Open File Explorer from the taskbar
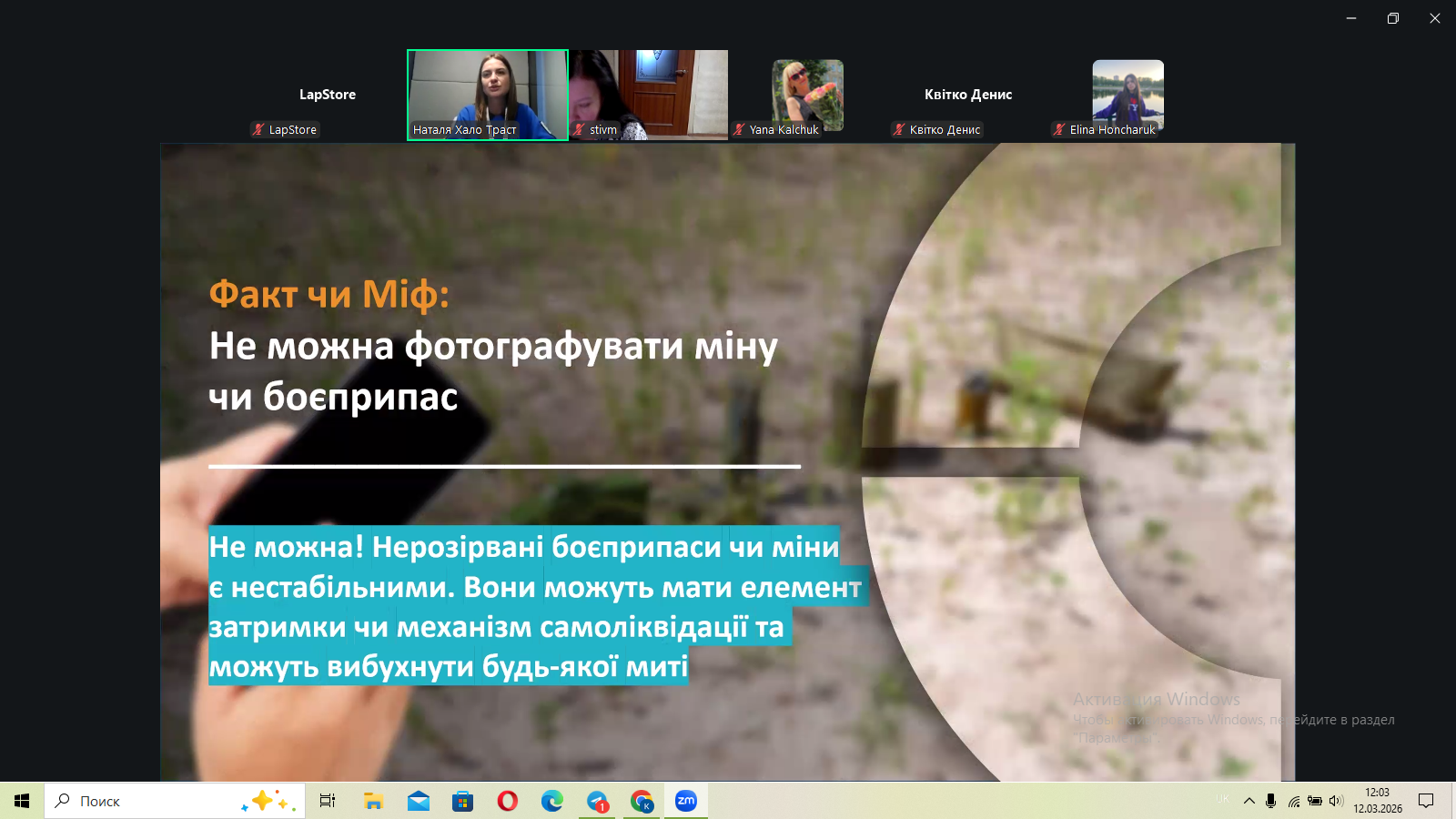1456x819 pixels. tap(373, 801)
